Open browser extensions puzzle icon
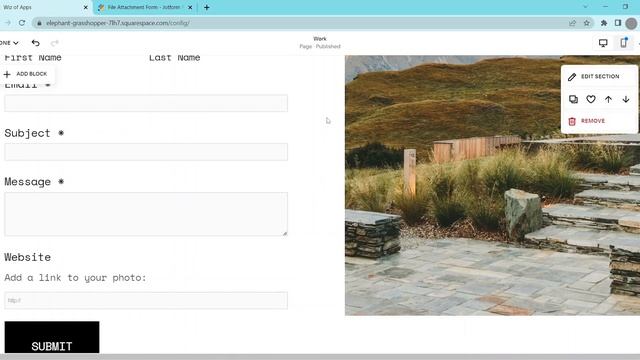 pyautogui.click(x=604, y=23)
